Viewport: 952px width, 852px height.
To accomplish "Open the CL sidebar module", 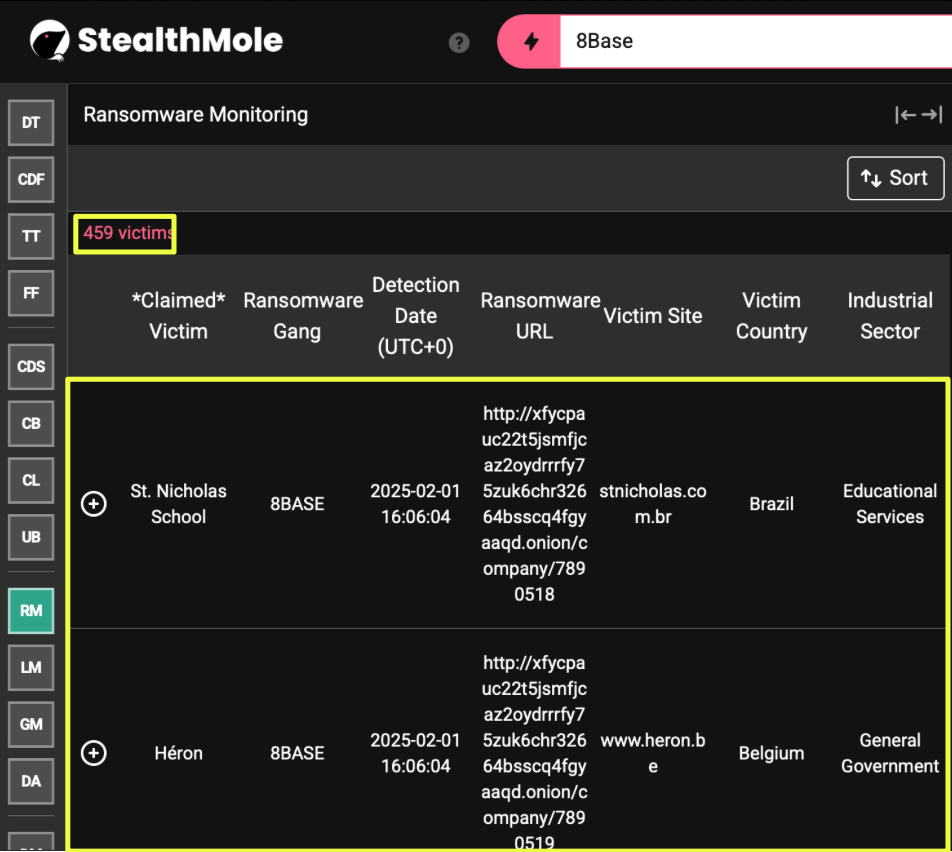I will pos(31,481).
